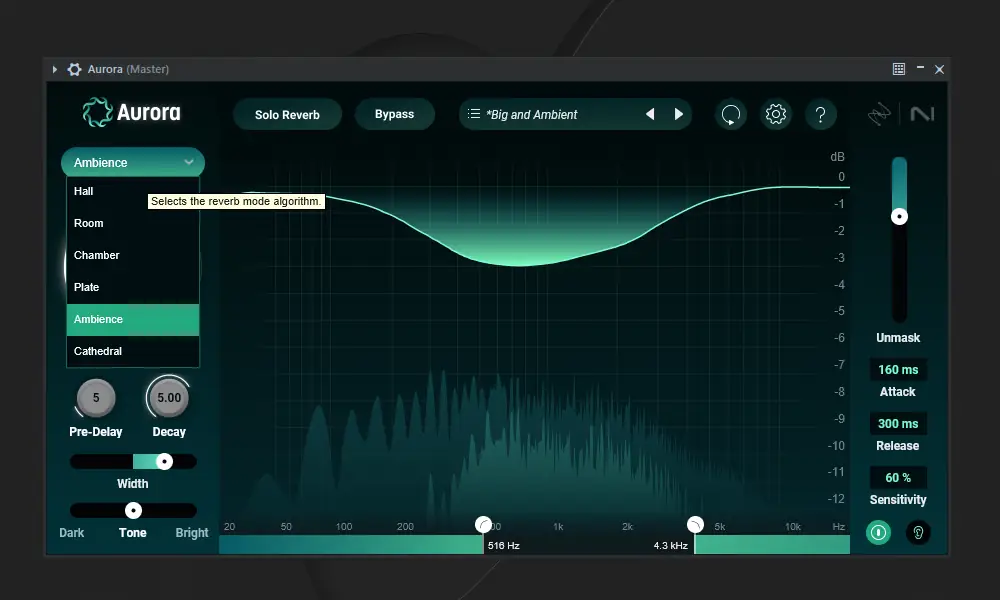Click the 160 ms Attack value

(898, 370)
